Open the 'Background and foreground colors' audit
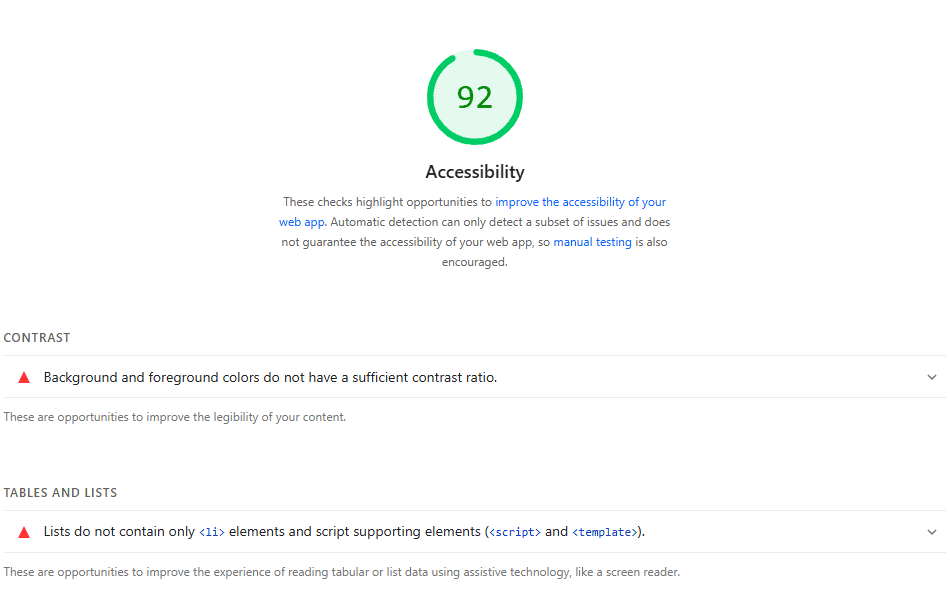 pyautogui.click(x=270, y=377)
